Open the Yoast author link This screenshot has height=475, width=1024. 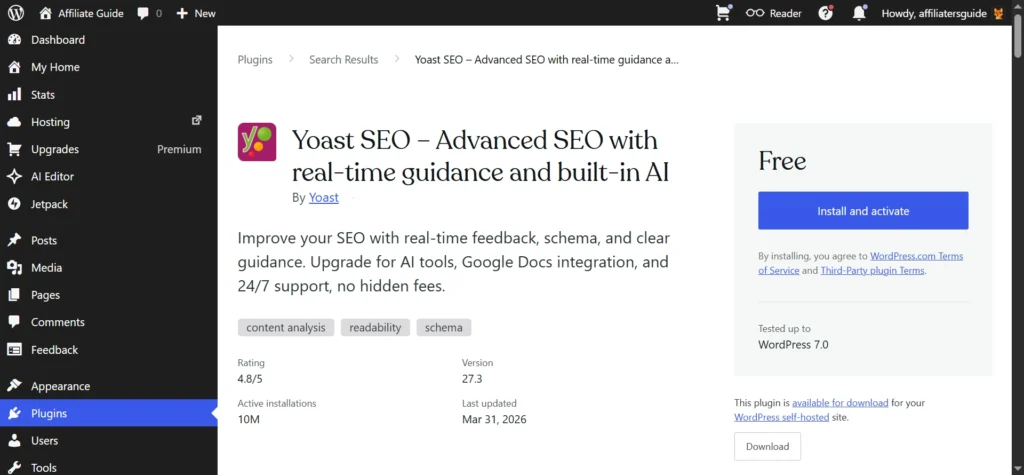(324, 198)
